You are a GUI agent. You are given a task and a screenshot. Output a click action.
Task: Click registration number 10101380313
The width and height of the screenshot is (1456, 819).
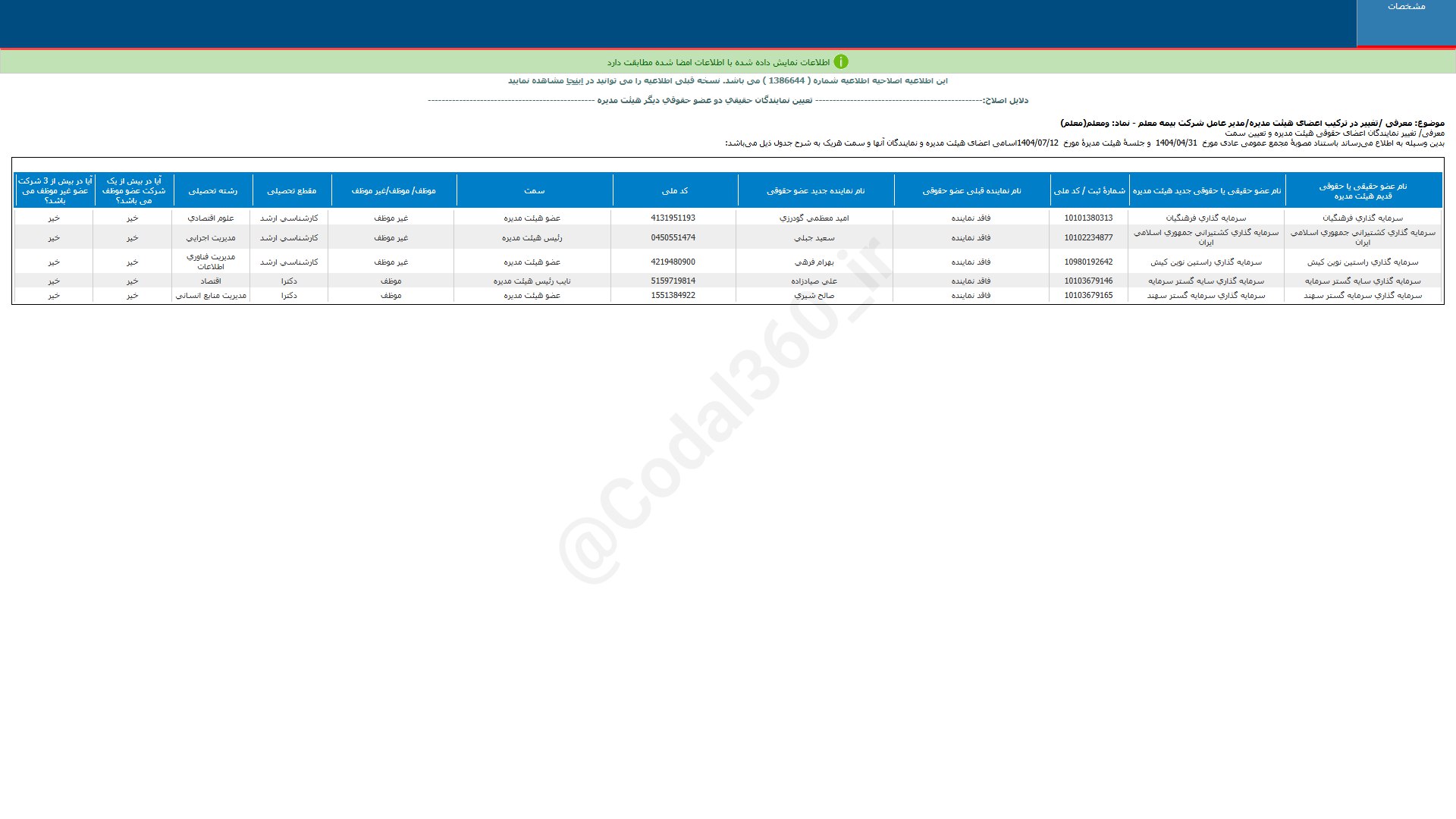tap(1088, 218)
